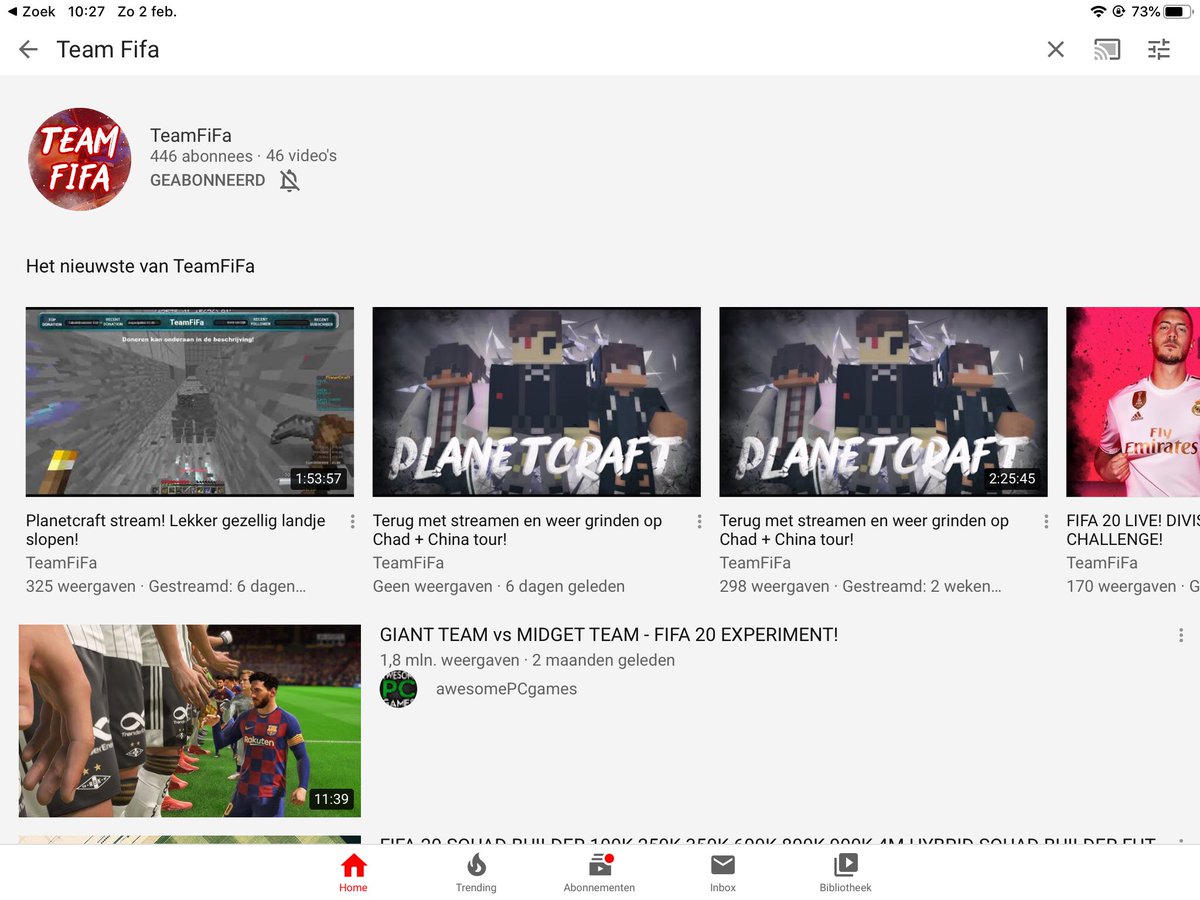Open the Cast to device icon
This screenshot has height=900, width=1200.
(1107, 49)
